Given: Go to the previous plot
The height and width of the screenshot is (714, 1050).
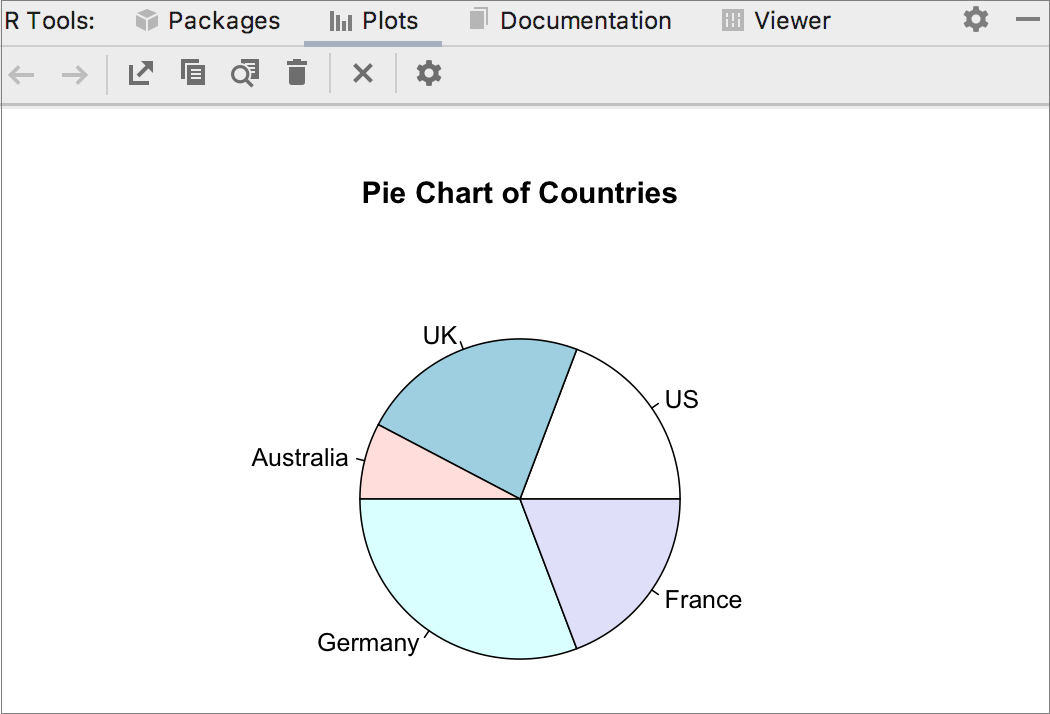Looking at the screenshot, I should coord(21,73).
